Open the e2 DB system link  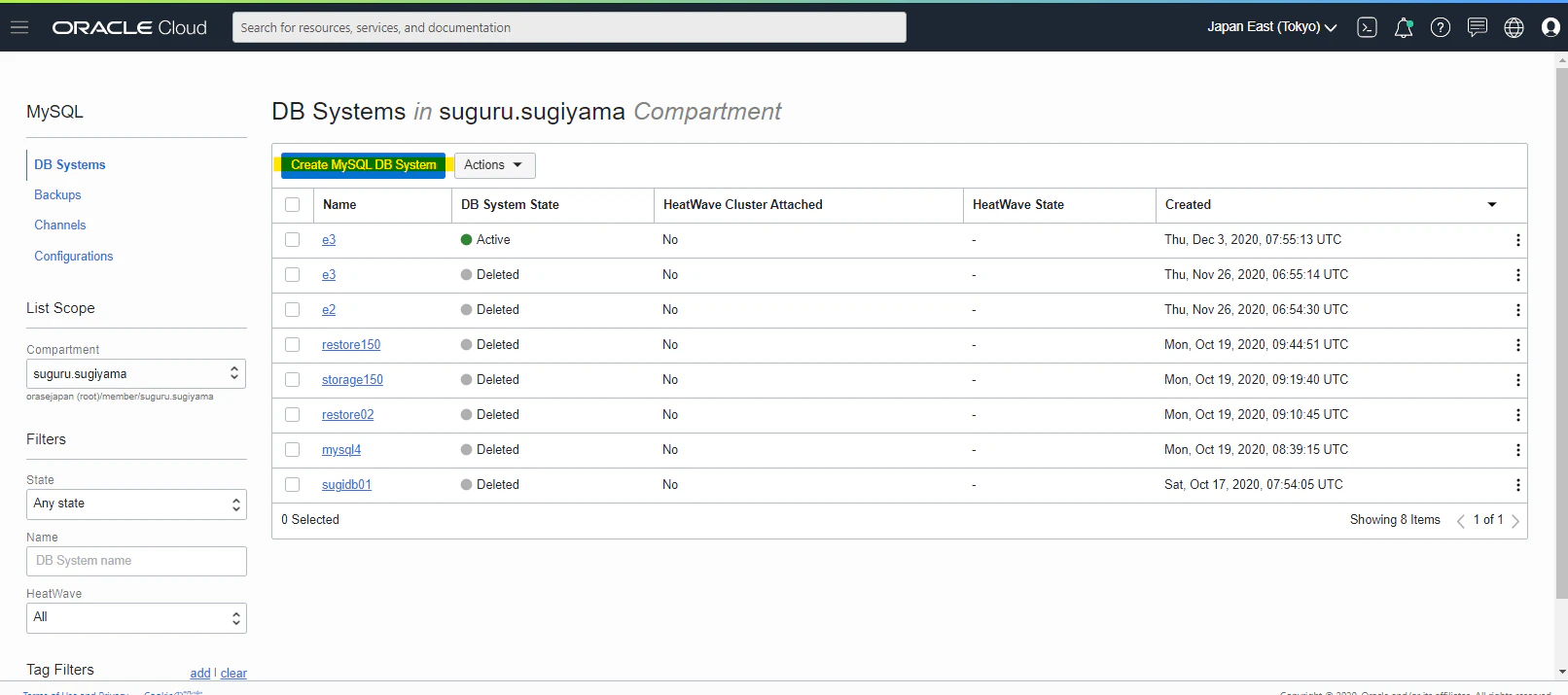pyautogui.click(x=329, y=310)
